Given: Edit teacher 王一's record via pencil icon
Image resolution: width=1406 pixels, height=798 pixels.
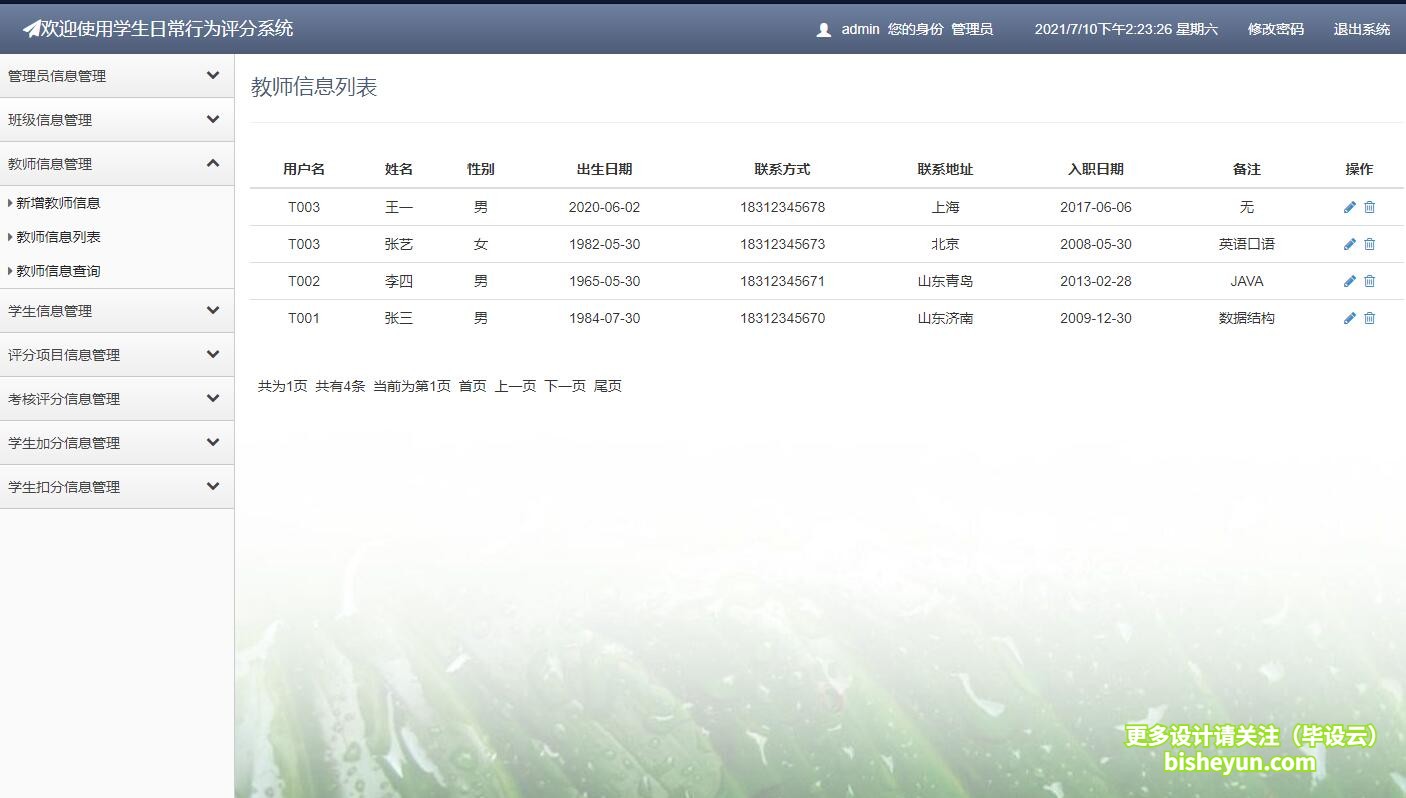Looking at the screenshot, I should (1349, 207).
